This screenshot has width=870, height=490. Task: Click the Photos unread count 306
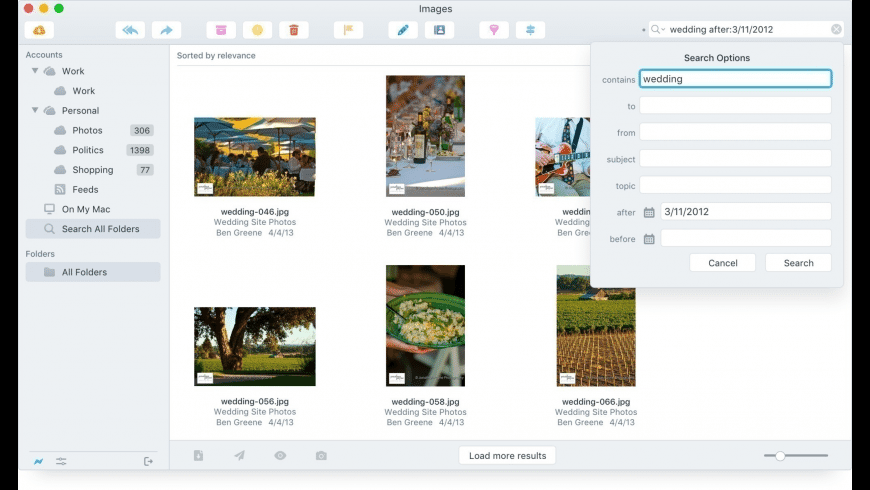tap(141, 130)
